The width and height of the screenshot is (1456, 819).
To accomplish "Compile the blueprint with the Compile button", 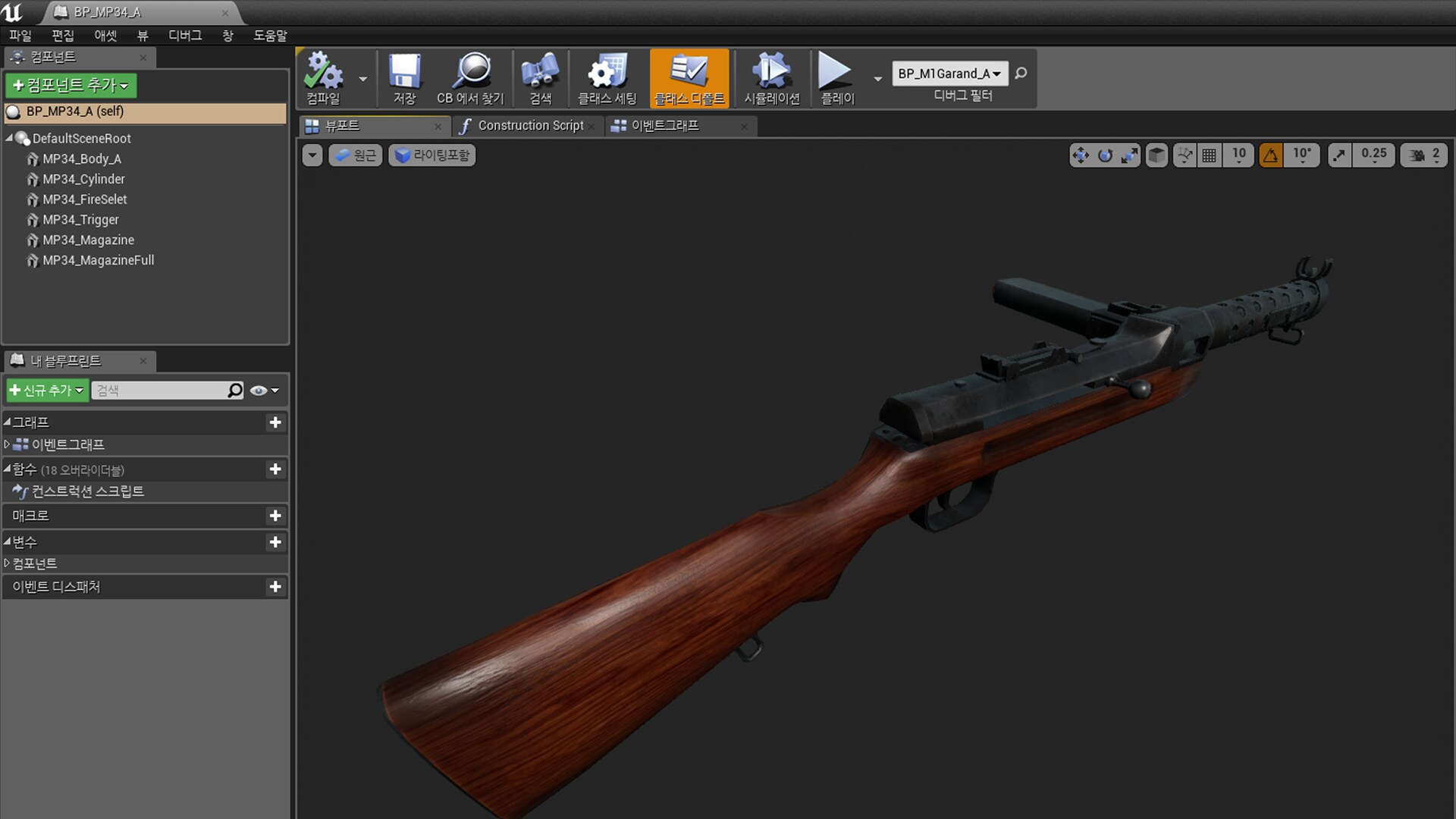I will (323, 76).
